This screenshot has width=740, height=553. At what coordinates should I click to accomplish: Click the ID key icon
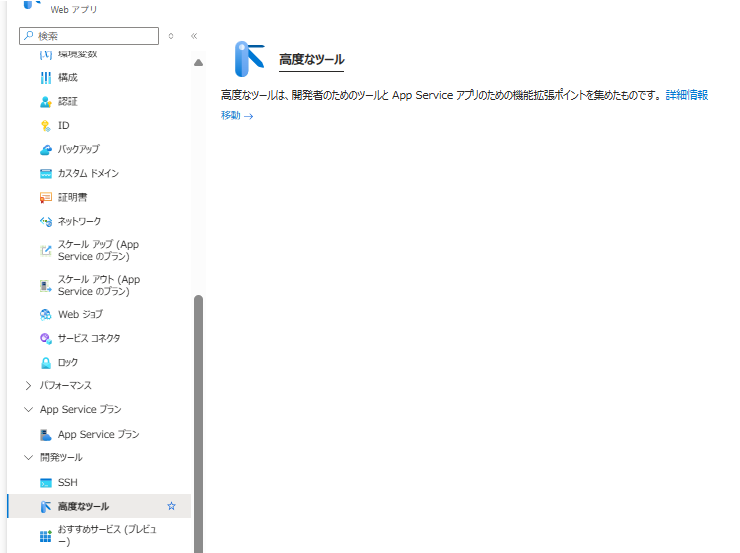click(x=46, y=126)
